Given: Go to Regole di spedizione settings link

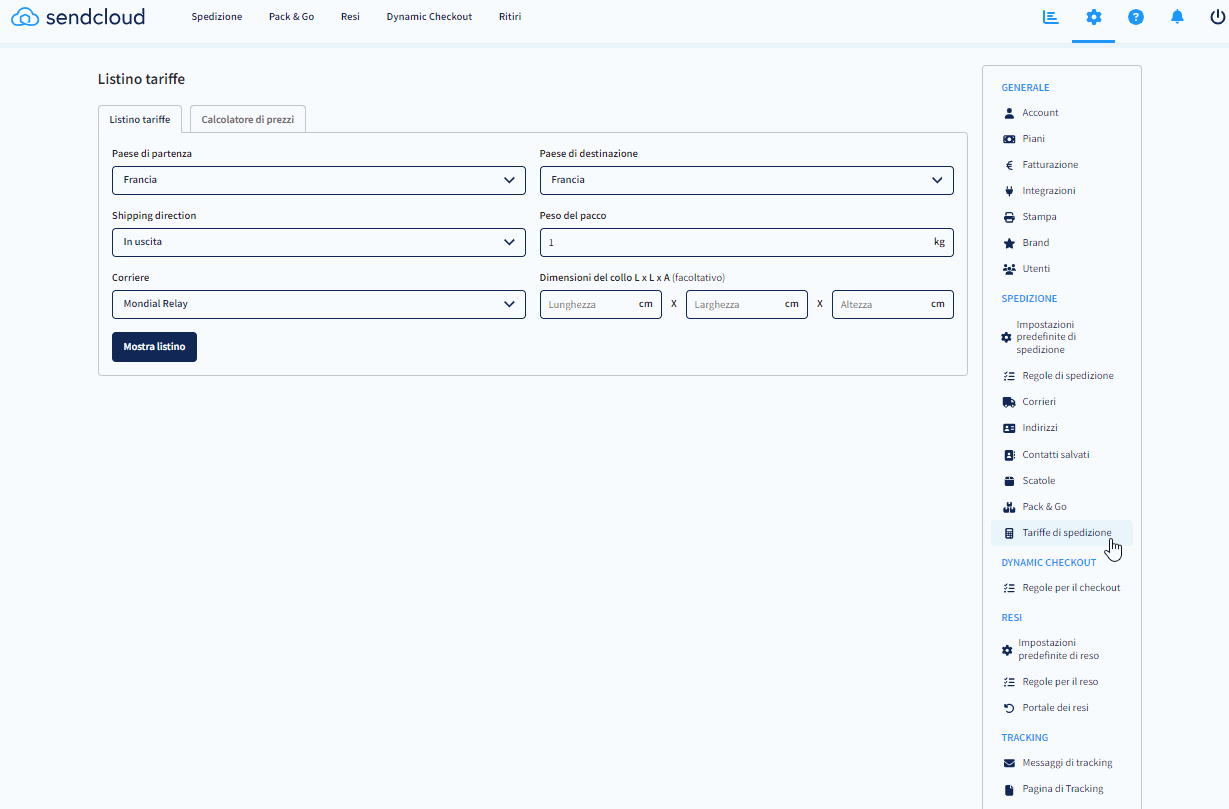Looking at the screenshot, I should point(1067,376).
